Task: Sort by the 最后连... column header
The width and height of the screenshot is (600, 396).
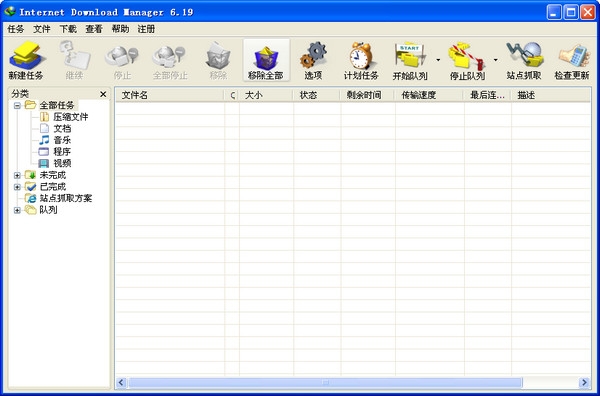Action: pyautogui.click(x=488, y=95)
